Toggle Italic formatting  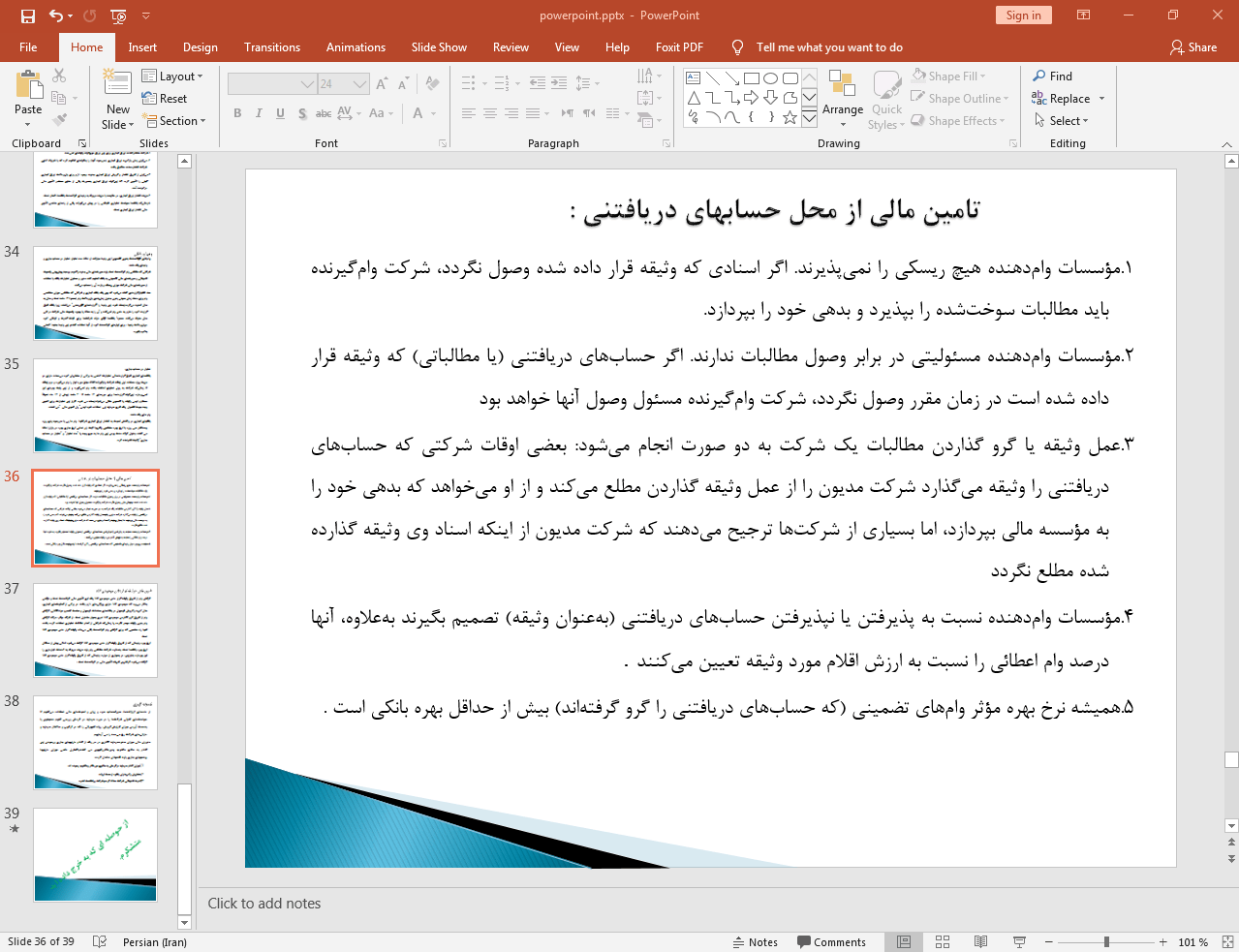(259, 113)
